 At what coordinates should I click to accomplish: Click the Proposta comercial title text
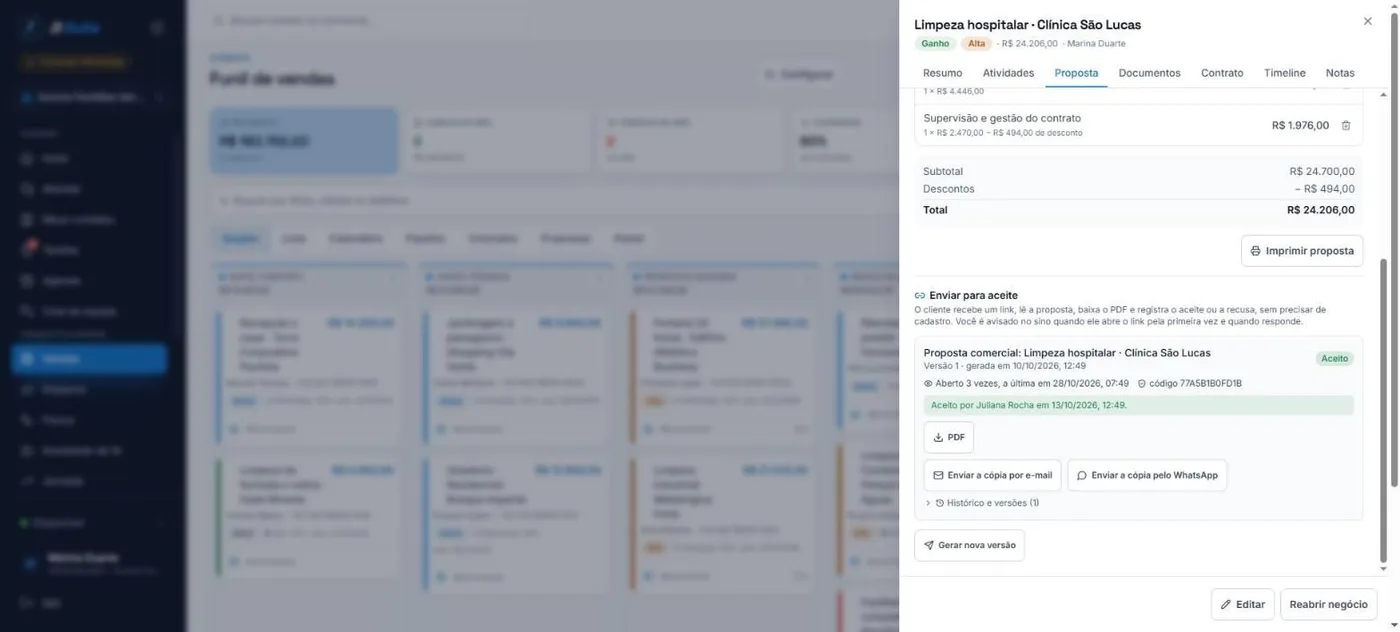pyautogui.click(x=1067, y=352)
